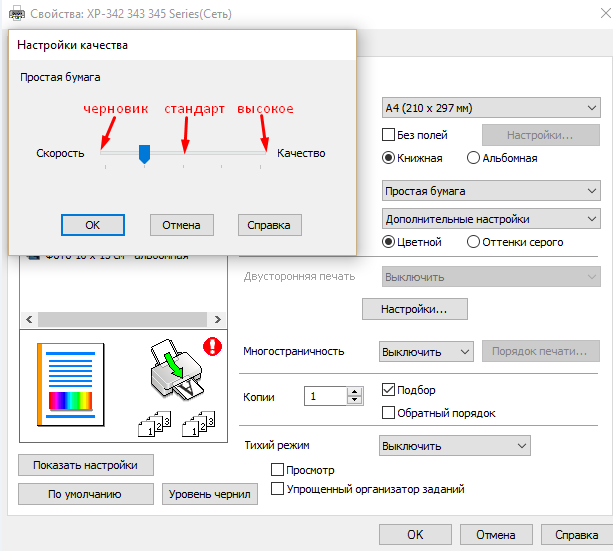Open the Многостраничность dropdown
The height and width of the screenshot is (551, 613).
(425, 352)
